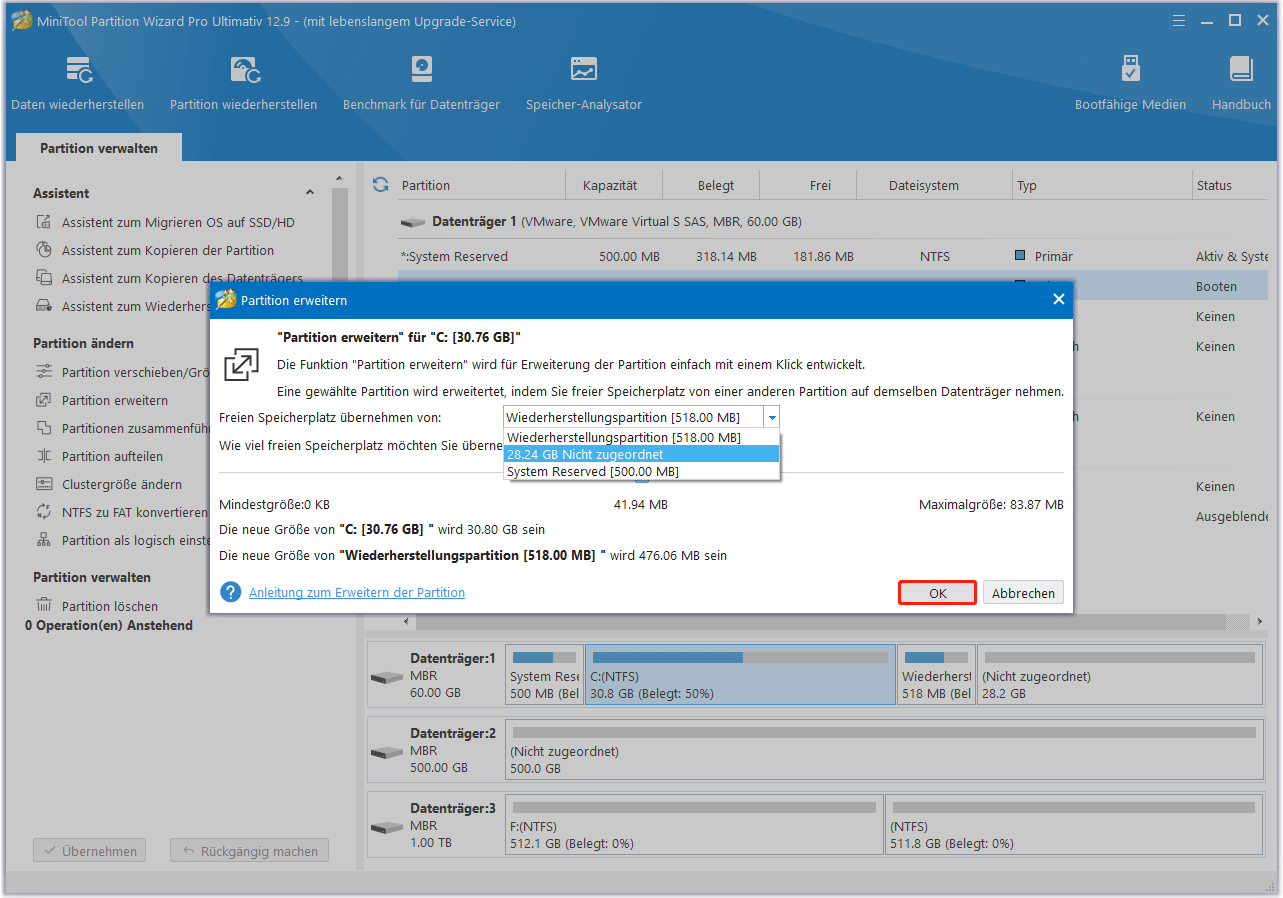Select the Datenträger:1 disk icon in the map

click(386, 677)
